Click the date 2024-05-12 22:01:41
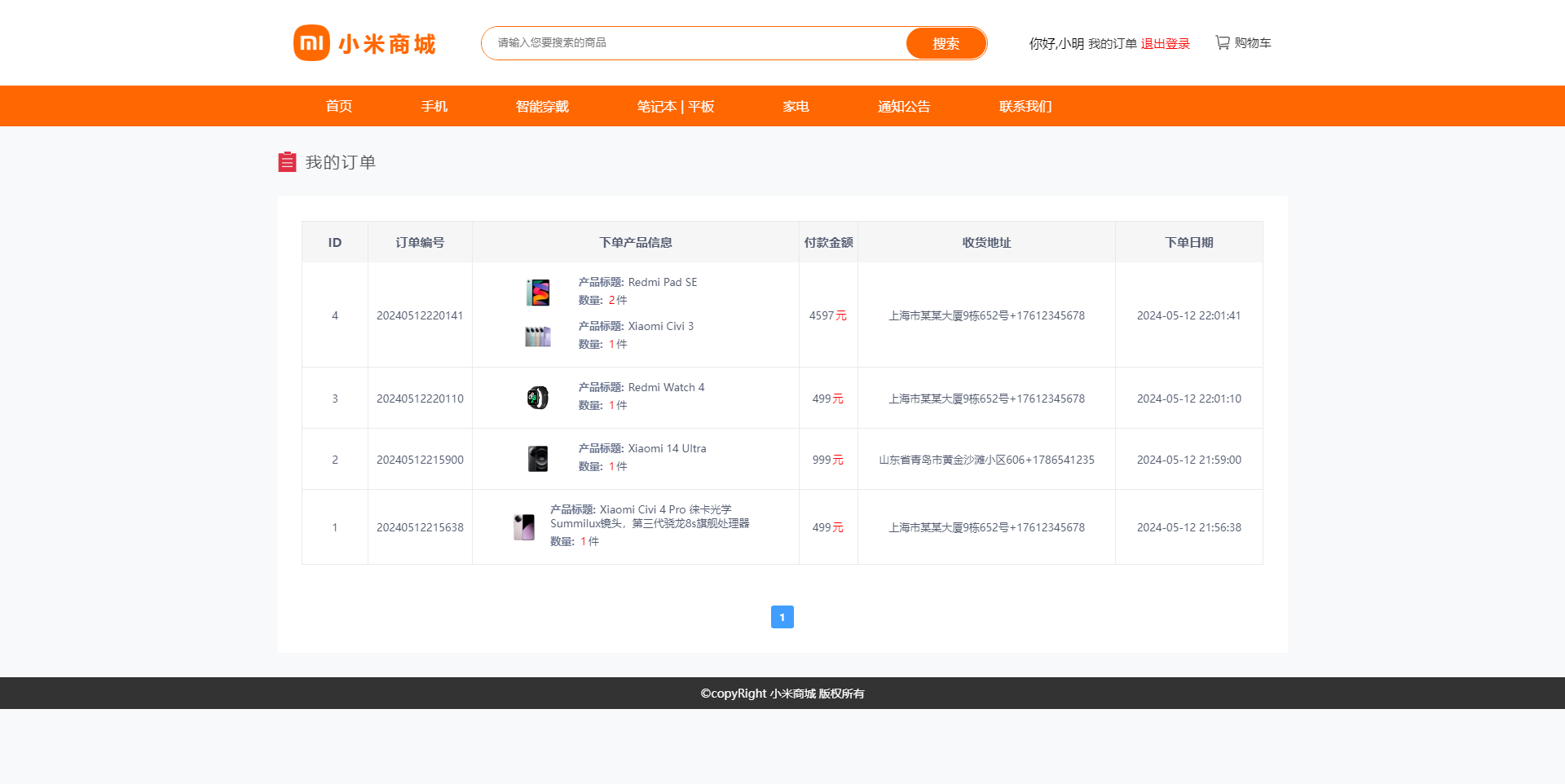This screenshot has width=1565, height=784. [x=1189, y=315]
